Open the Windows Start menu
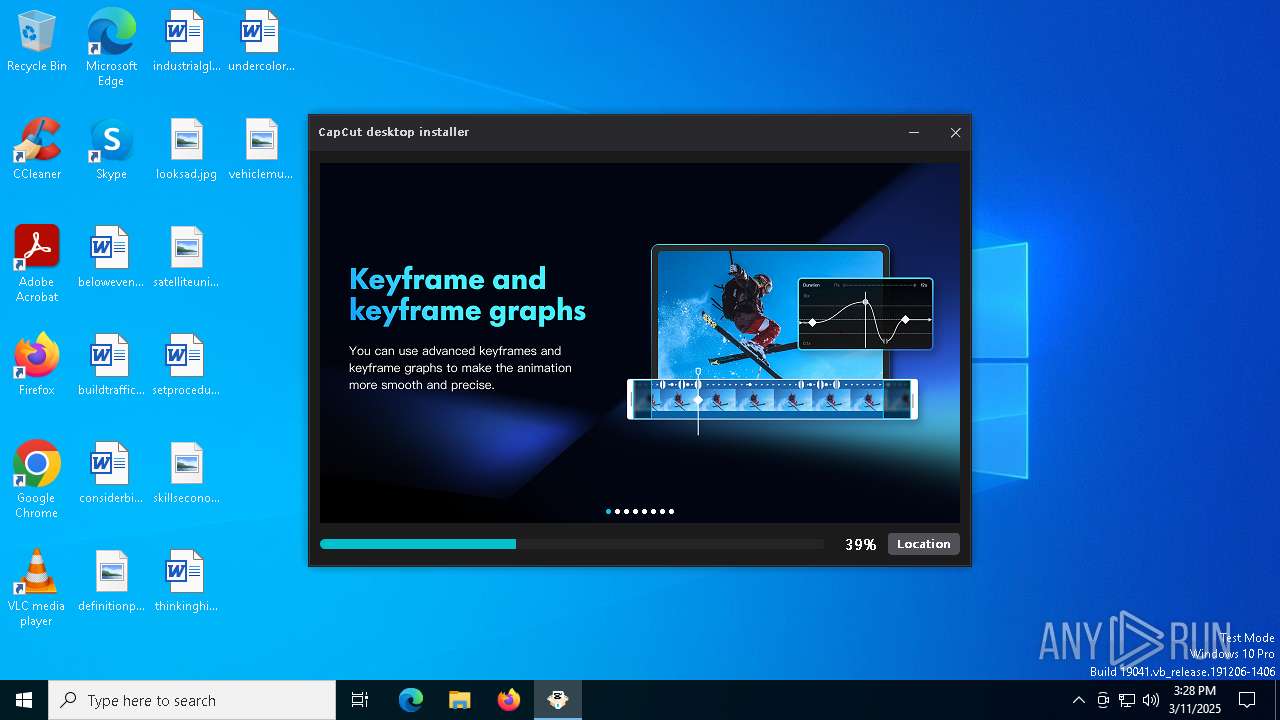 pyautogui.click(x=24, y=700)
